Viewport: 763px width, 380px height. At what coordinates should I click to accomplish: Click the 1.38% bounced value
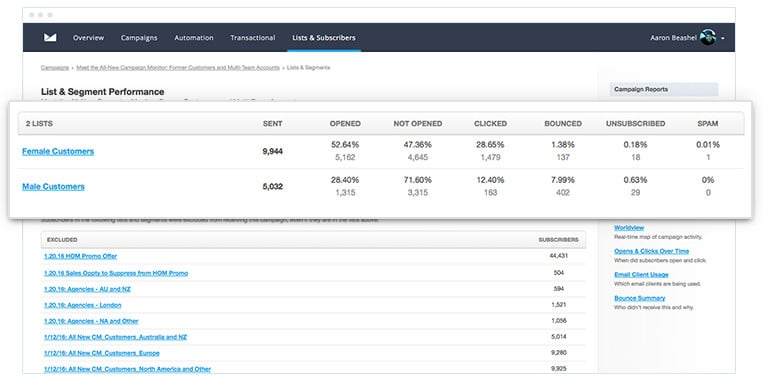click(x=563, y=145)
